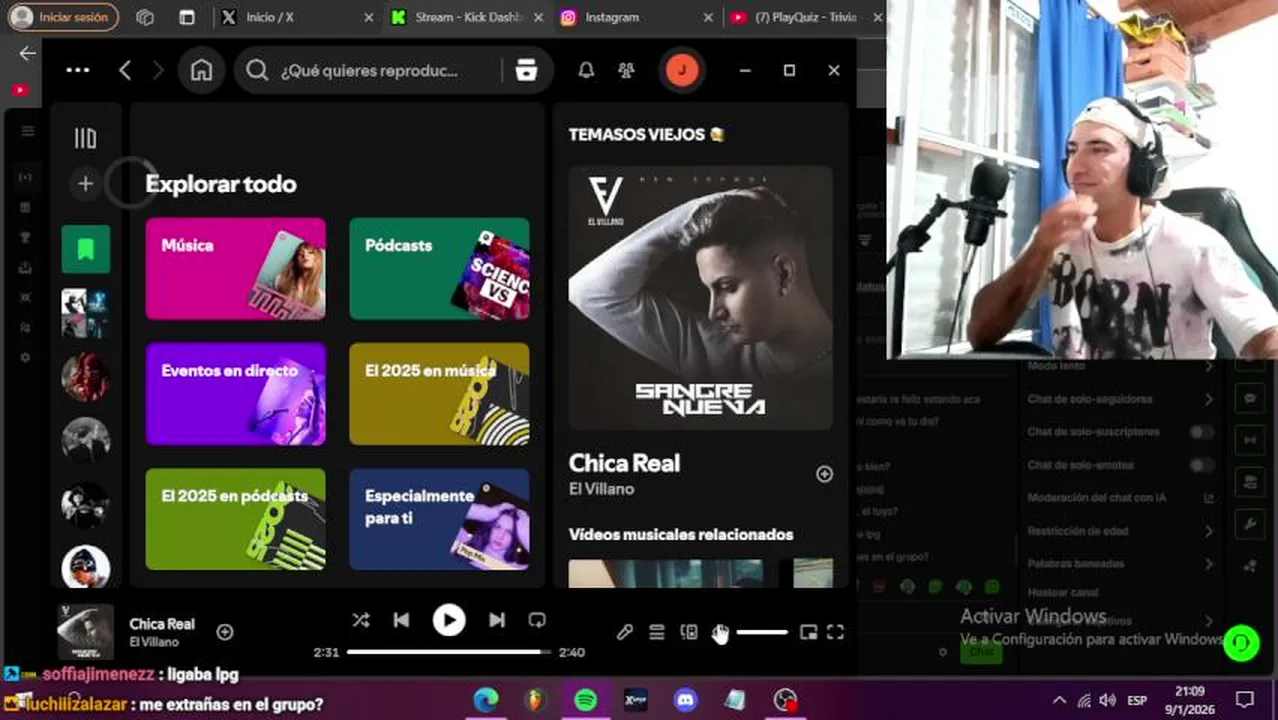Click the browser back arrow
Screen dimensions: 1278x720
click(x=27, y=54)
